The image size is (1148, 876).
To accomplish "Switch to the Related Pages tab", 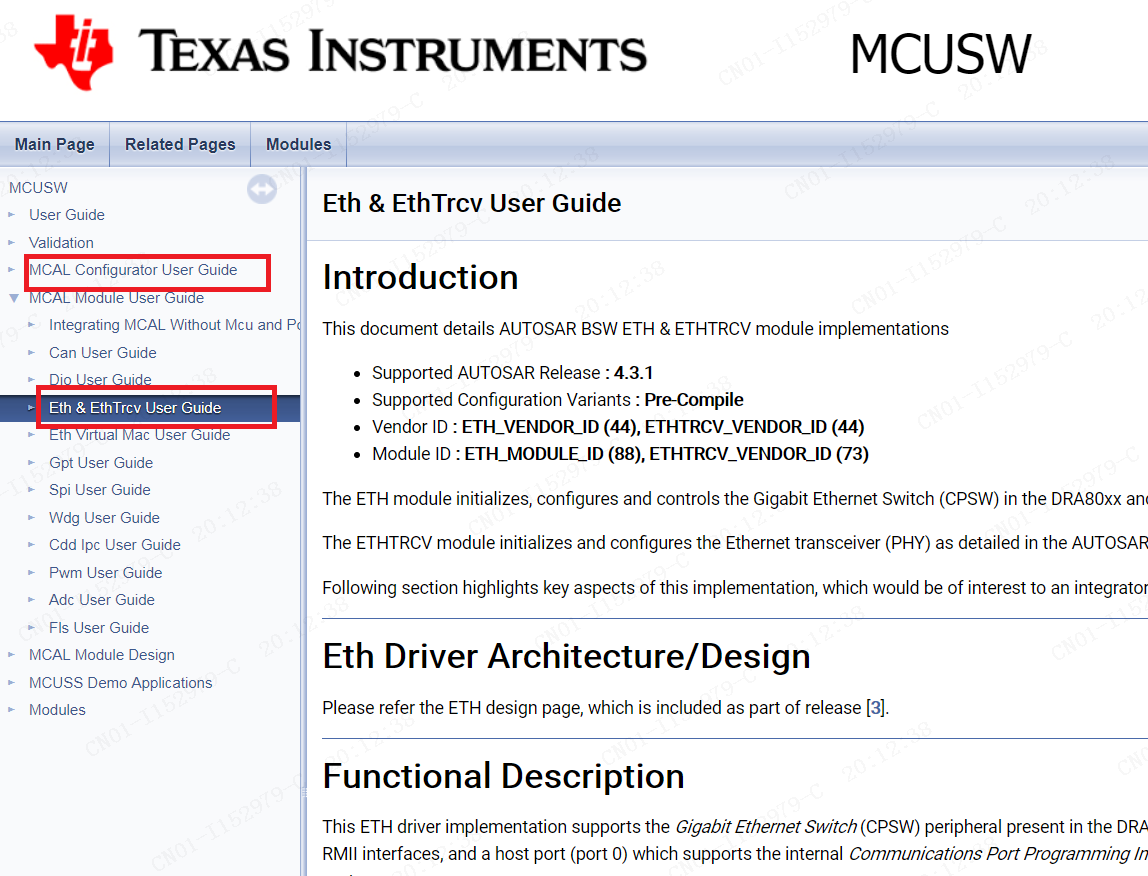I will tap(179, 143).
